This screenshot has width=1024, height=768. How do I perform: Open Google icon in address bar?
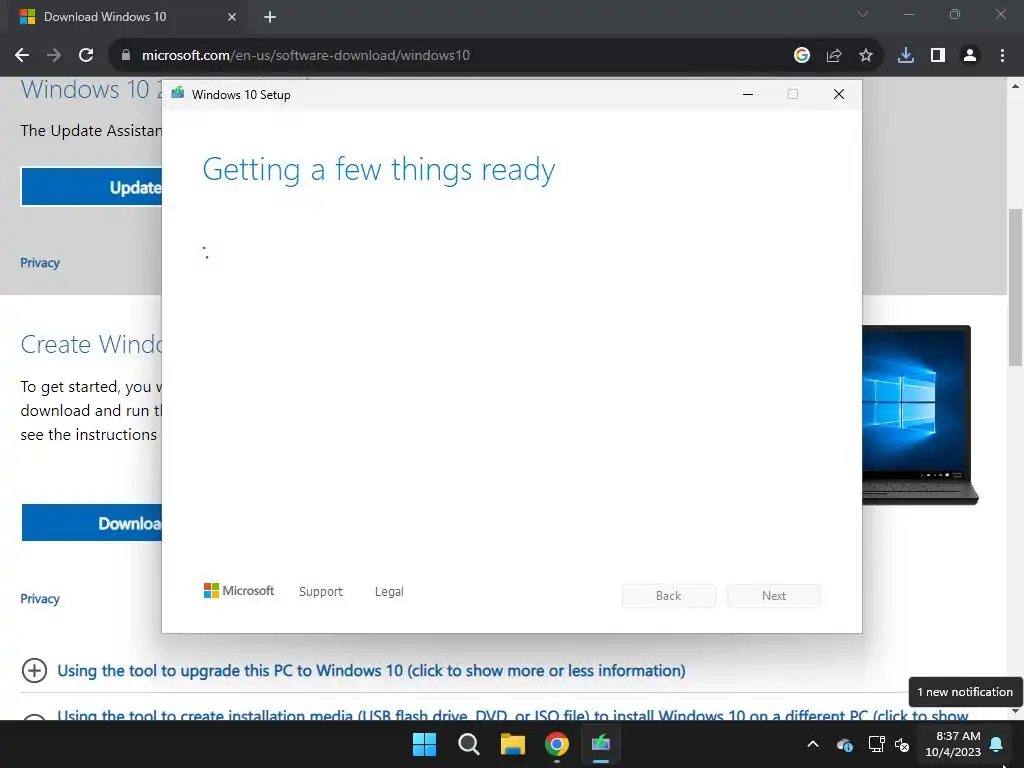click(802, 56)
